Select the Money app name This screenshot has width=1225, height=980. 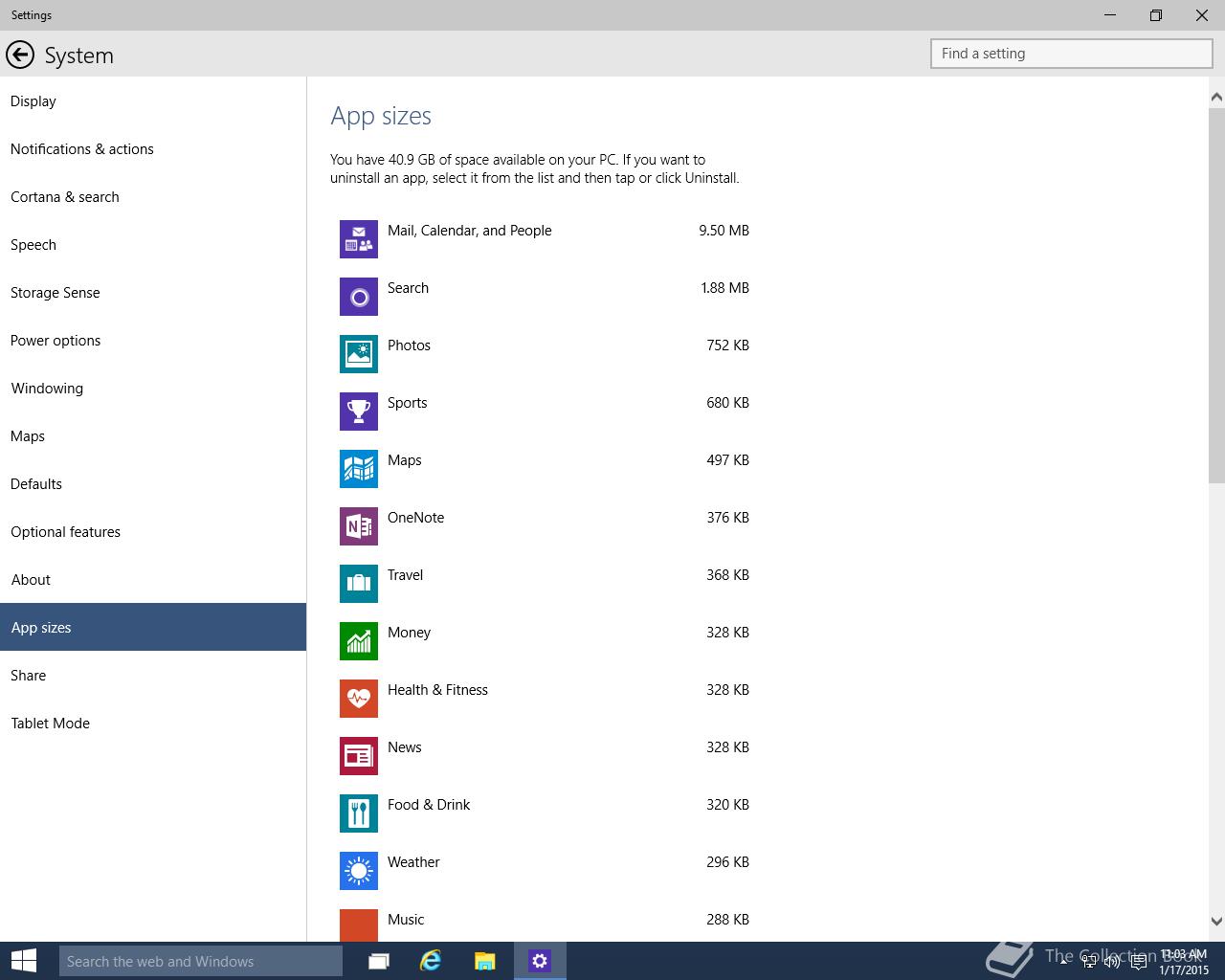tap(409, 633)
